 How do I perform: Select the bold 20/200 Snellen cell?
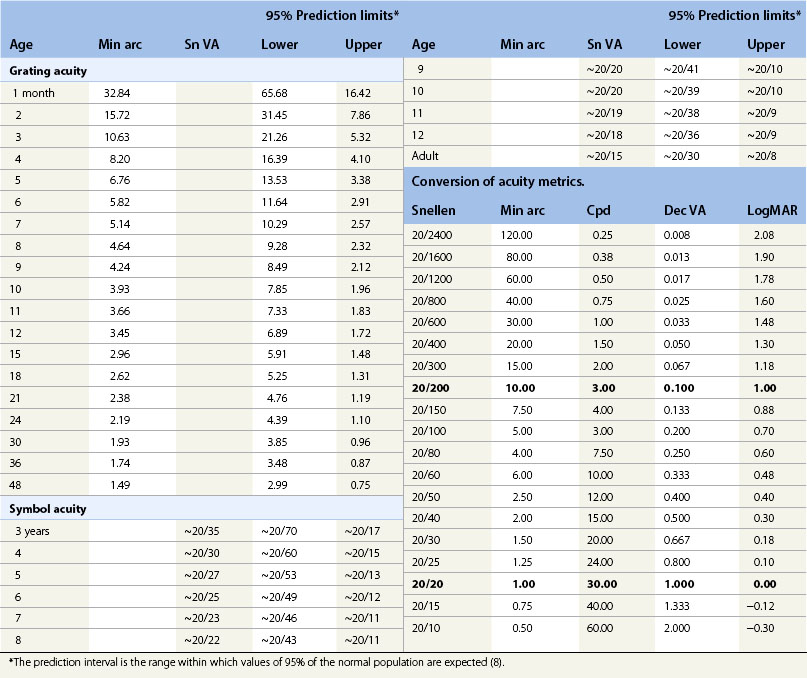(x=434, y=385)
